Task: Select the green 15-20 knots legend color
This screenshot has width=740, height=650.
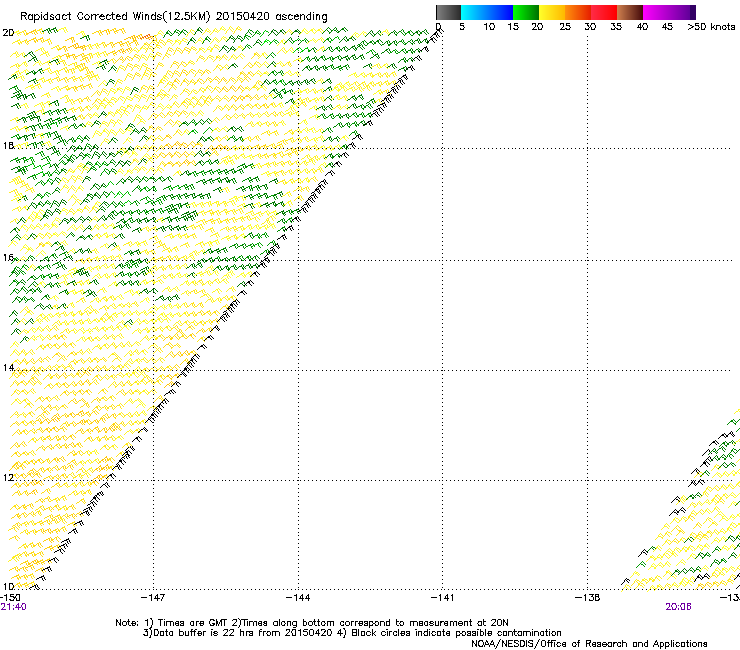Action: point(526,12)
